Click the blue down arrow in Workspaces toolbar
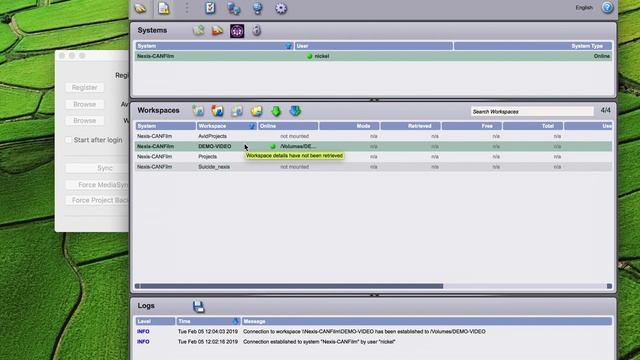Image resolution: width=640 pixels, height=360 pixels. [295, 111]
